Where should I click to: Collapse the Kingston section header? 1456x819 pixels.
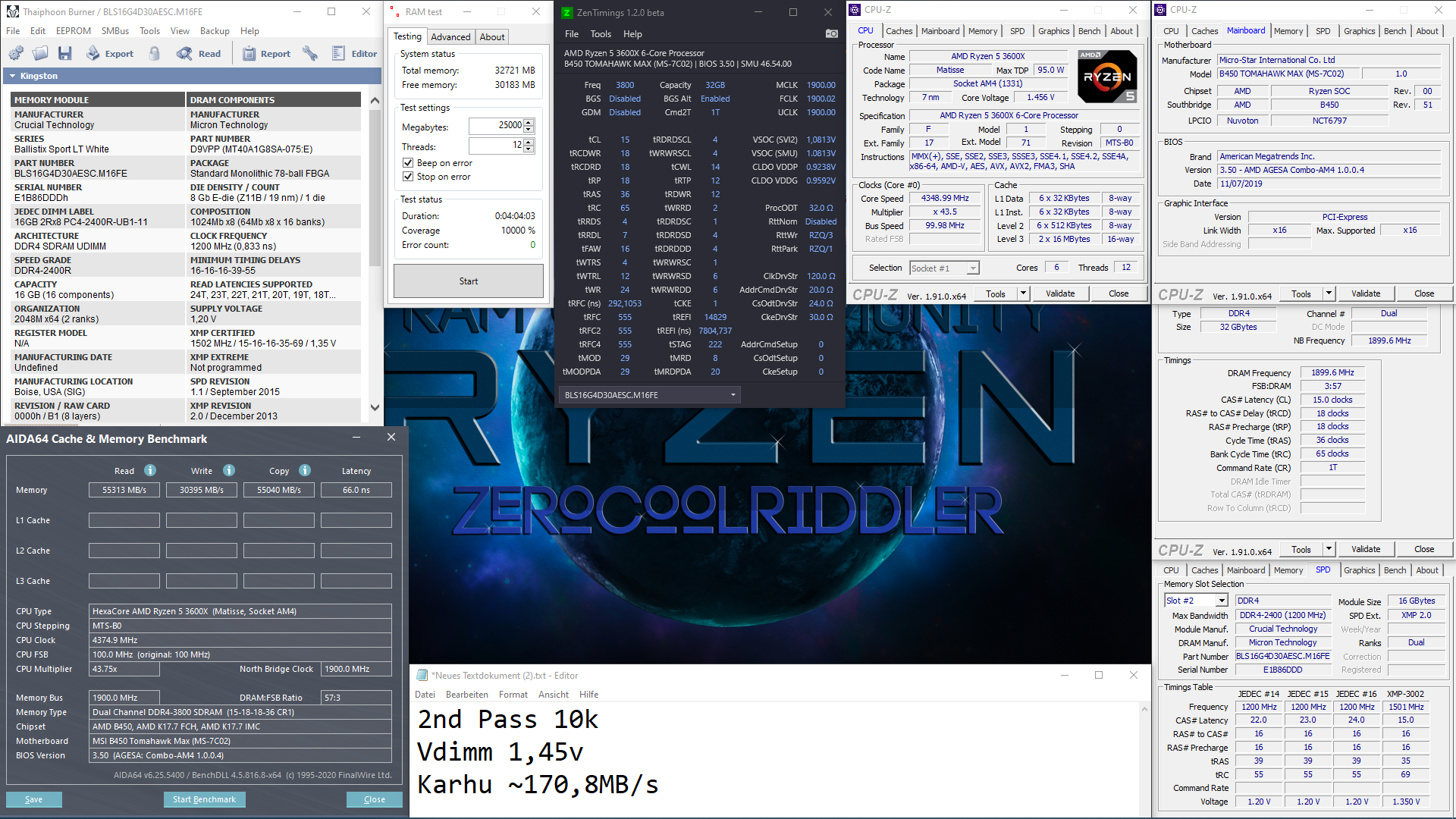click(x=13, y=76)
